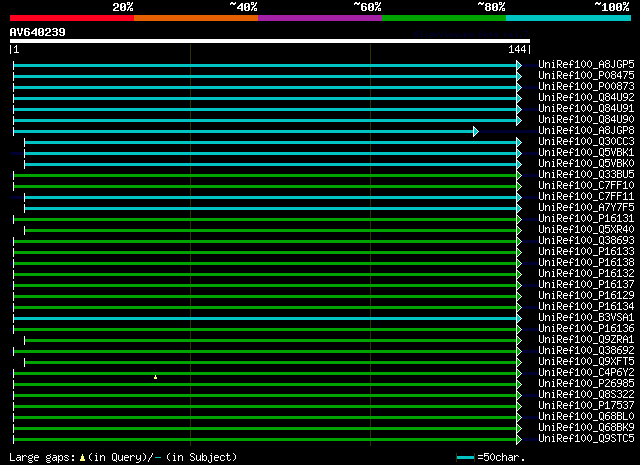Open hit UniRef100_P00873

(586, 87)
